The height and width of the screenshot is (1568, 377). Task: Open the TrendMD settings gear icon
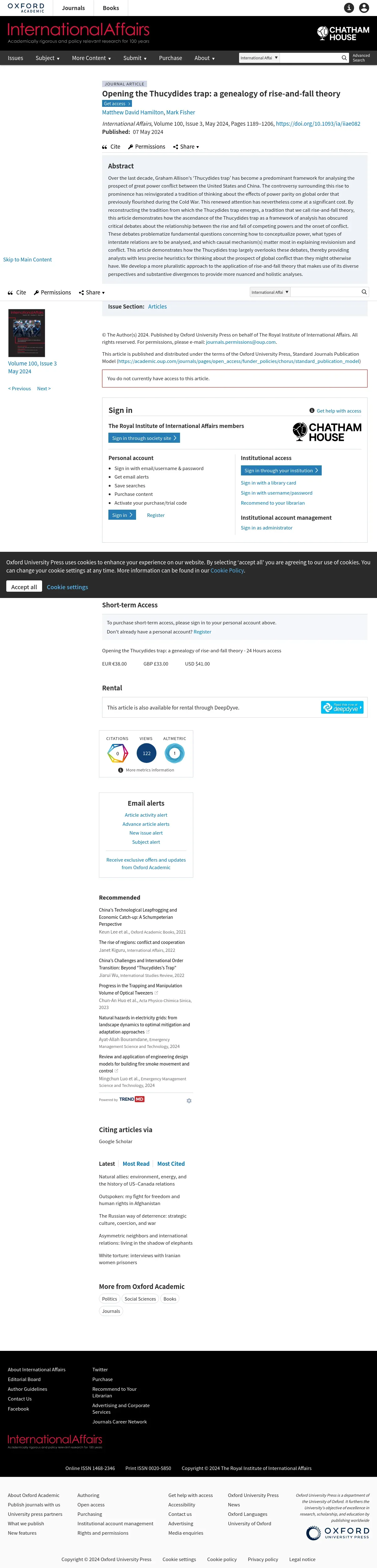(x=189, y=1100)
